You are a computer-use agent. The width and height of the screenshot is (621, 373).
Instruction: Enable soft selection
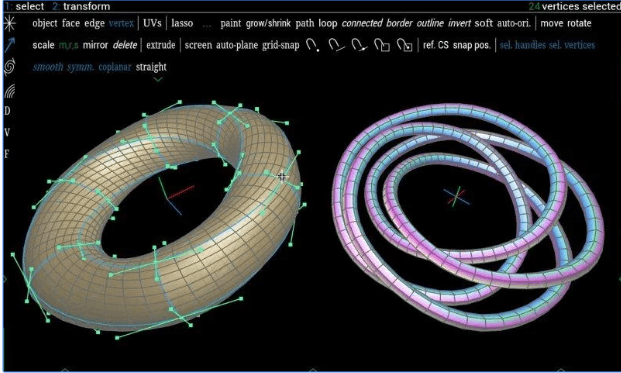click(x=483, y=23)
